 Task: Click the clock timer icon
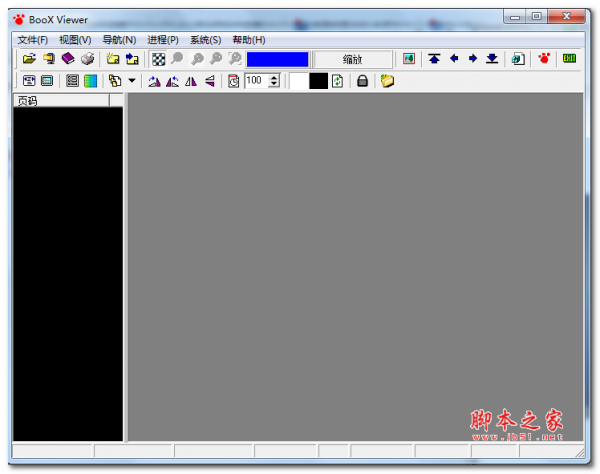[x=233, y=81]
